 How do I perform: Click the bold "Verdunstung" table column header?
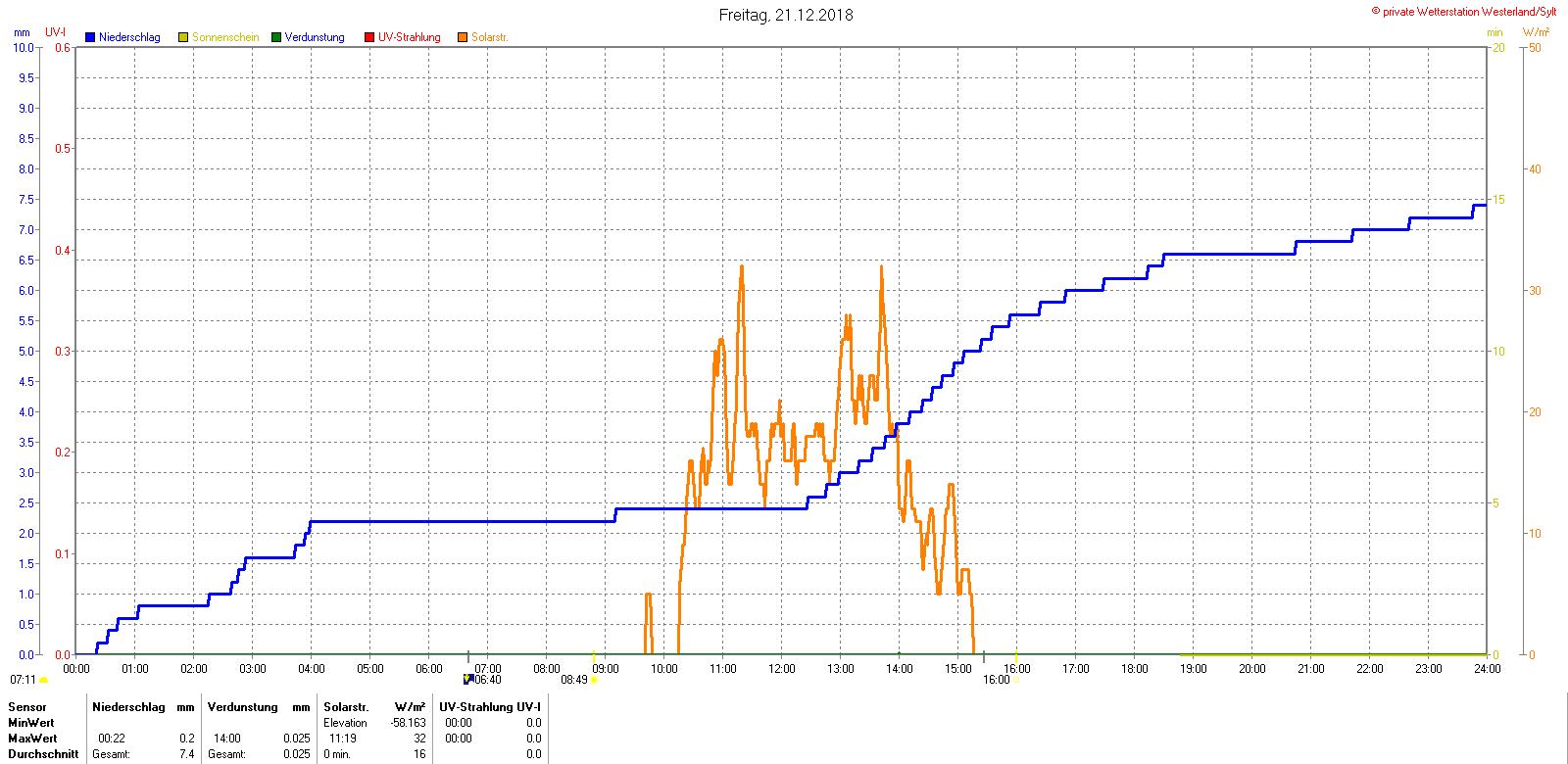pyautogui.click(x=243, y=707)
